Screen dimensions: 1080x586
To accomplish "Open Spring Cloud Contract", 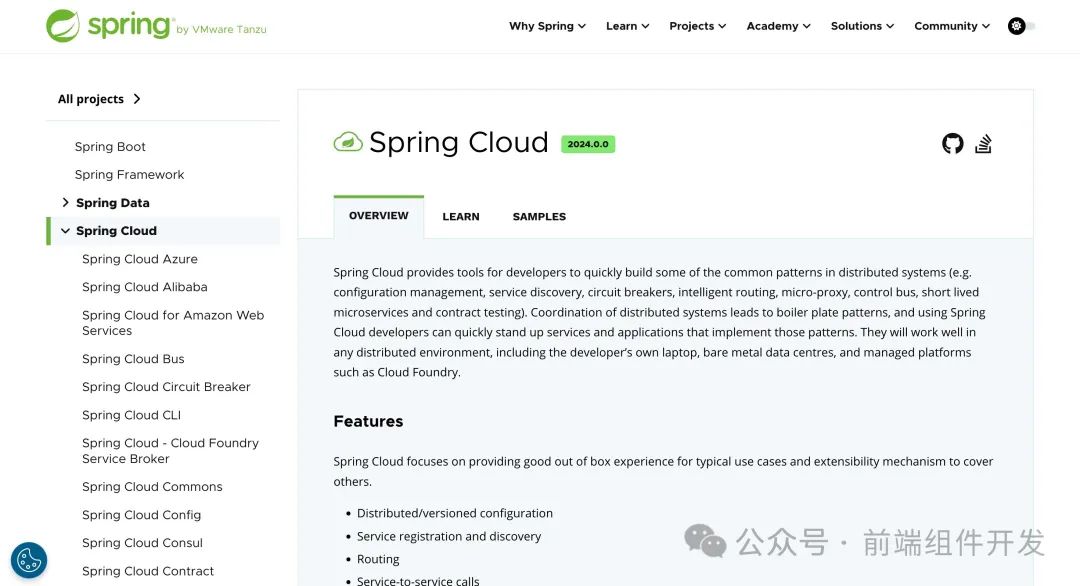I will pos(148,571).
